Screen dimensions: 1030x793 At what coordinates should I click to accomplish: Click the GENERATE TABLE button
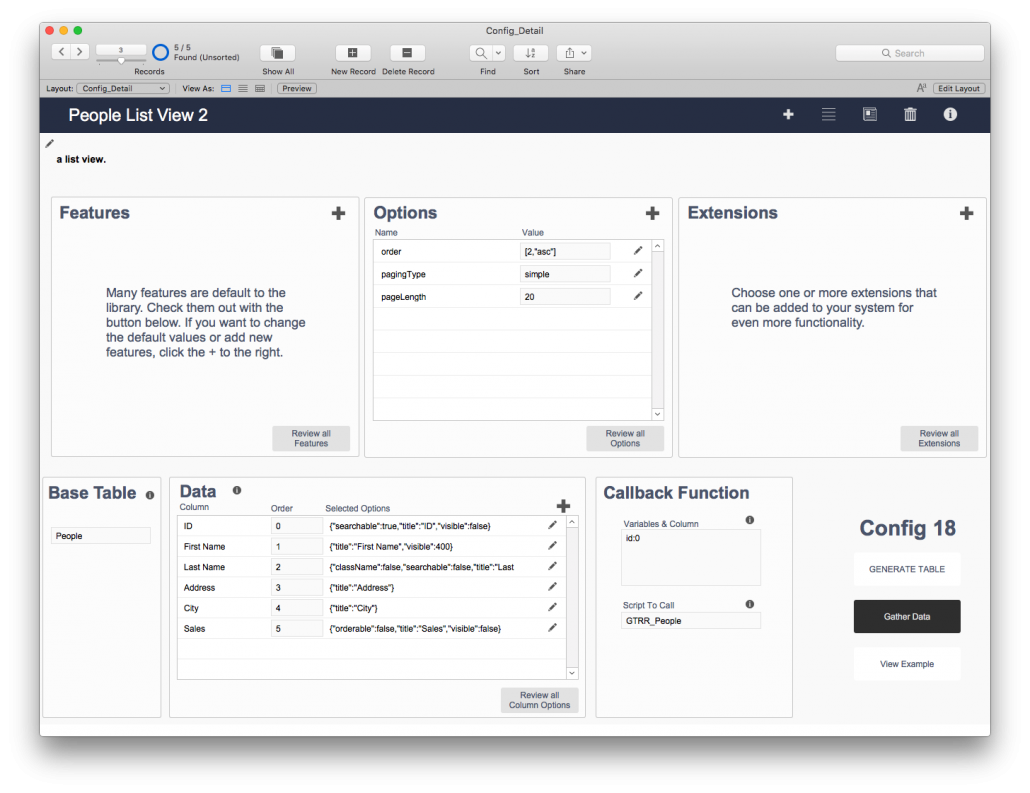coord(907,569)
